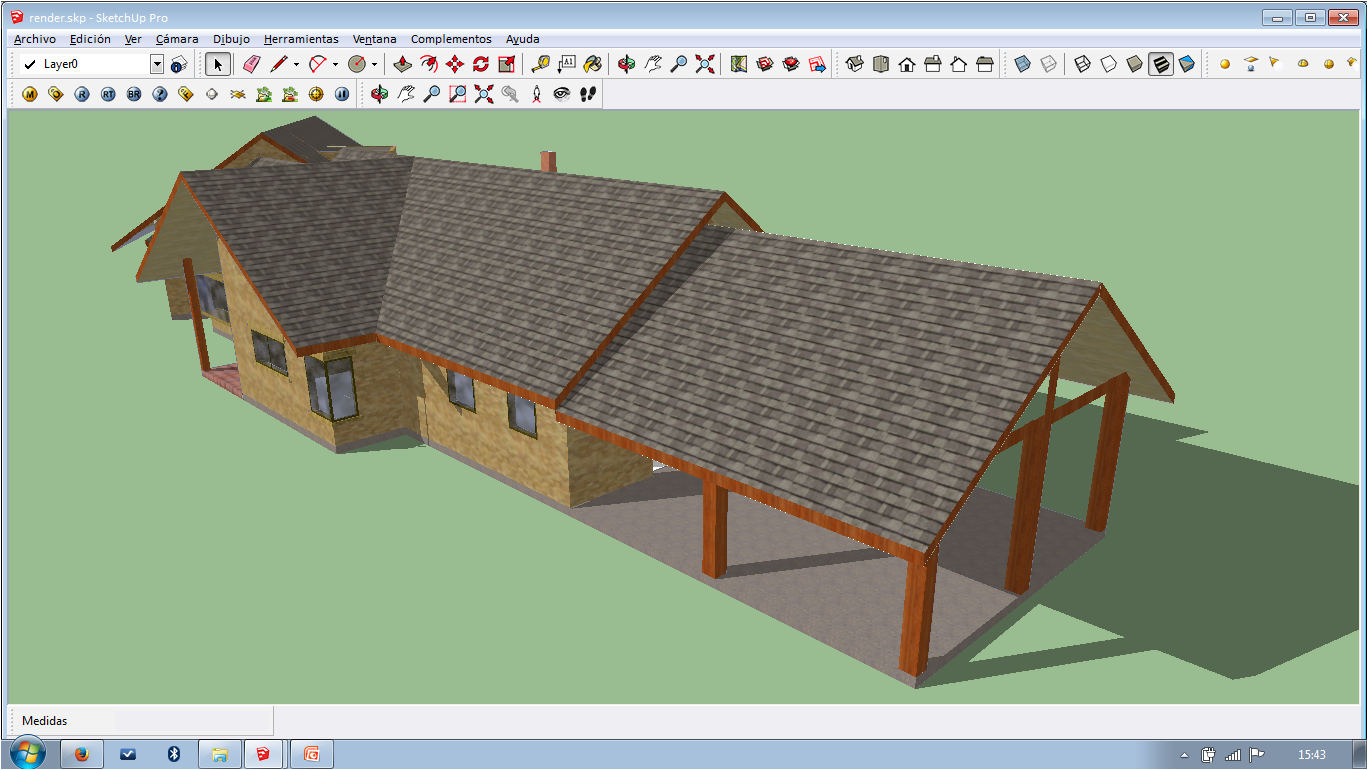Select the Rotate tool
Viewport: 1368px width, 770px height.
coord(481,64)
